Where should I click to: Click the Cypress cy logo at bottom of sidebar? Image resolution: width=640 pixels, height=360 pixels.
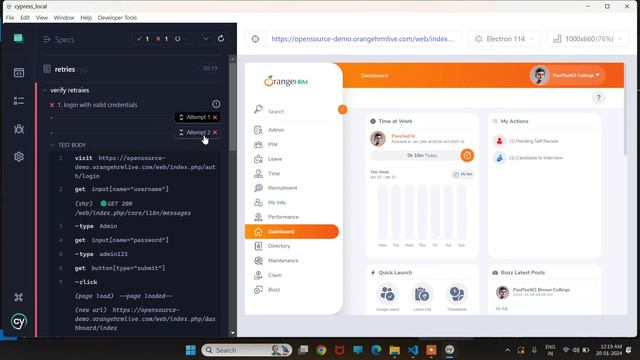click(19, 322)
